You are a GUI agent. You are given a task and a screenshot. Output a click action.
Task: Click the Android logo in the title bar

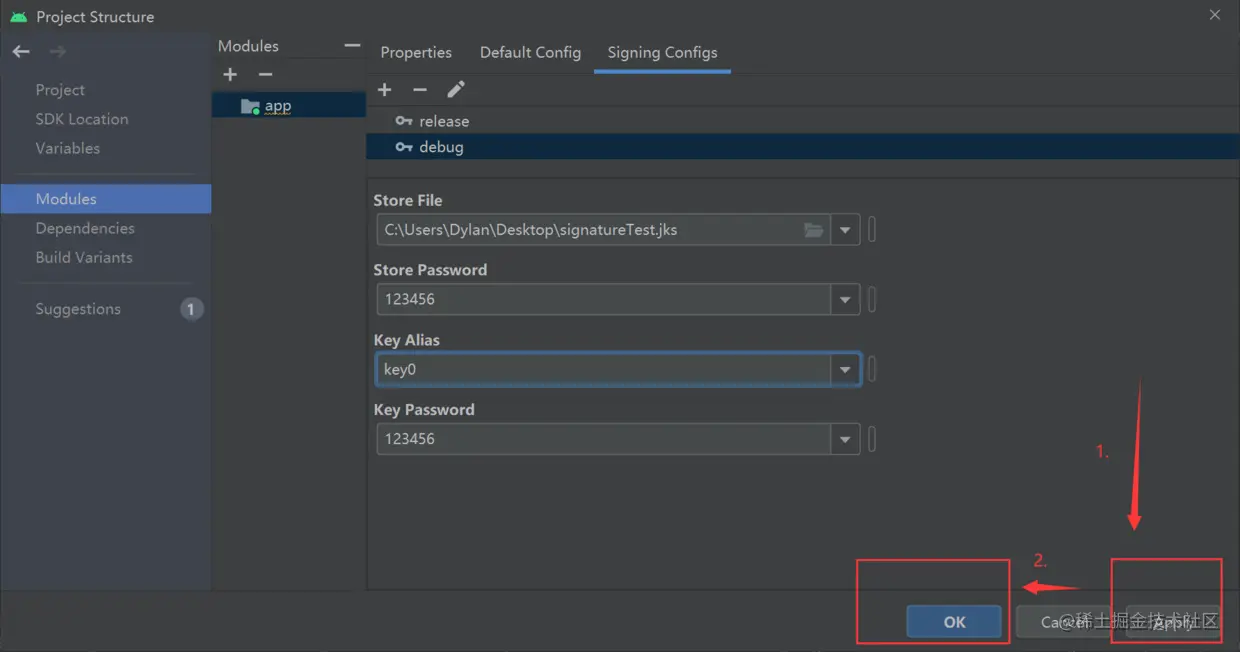click(x=18, y=17)
